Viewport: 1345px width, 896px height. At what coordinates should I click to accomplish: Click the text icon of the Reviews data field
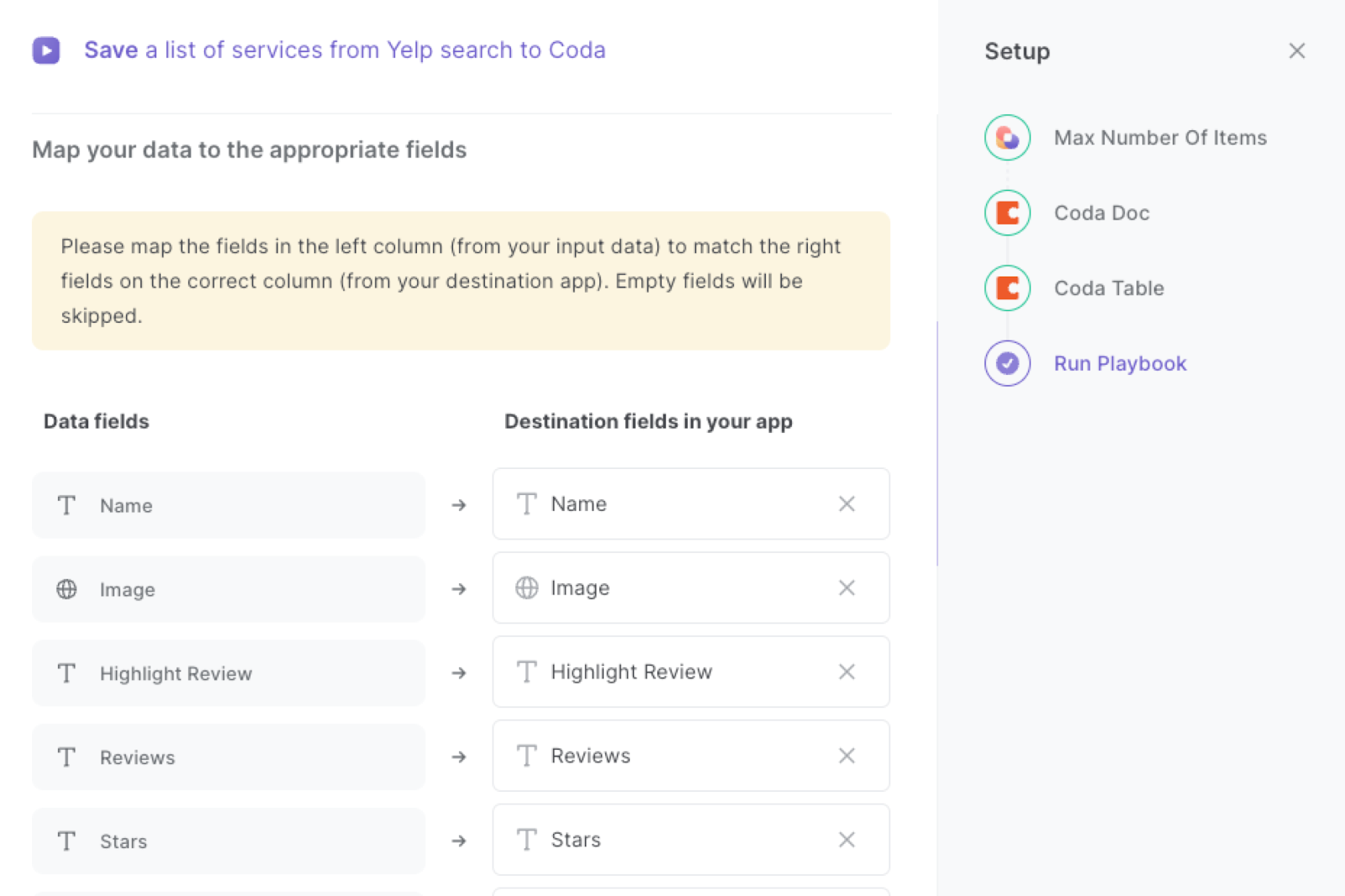click(x=66, y=757)
